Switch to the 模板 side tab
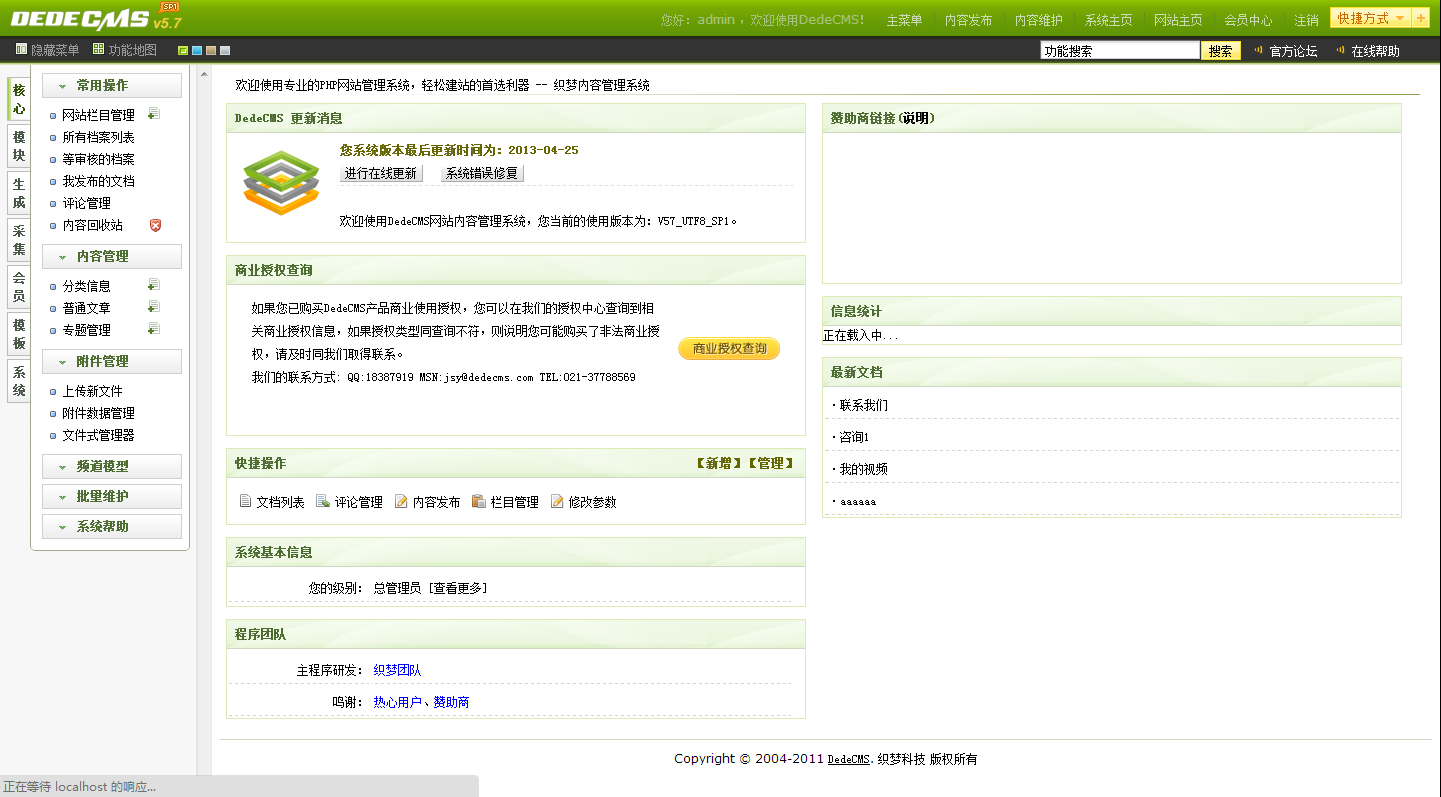This screenshot has width=1441, height=797. (18, 334)
